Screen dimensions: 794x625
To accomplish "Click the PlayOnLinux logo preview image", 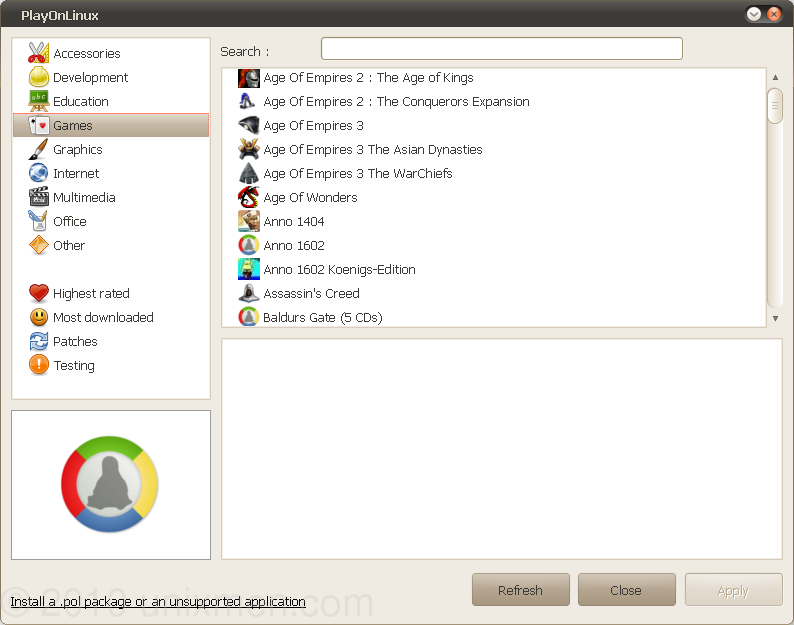I will pyautogui.click(x=110, y=484).
